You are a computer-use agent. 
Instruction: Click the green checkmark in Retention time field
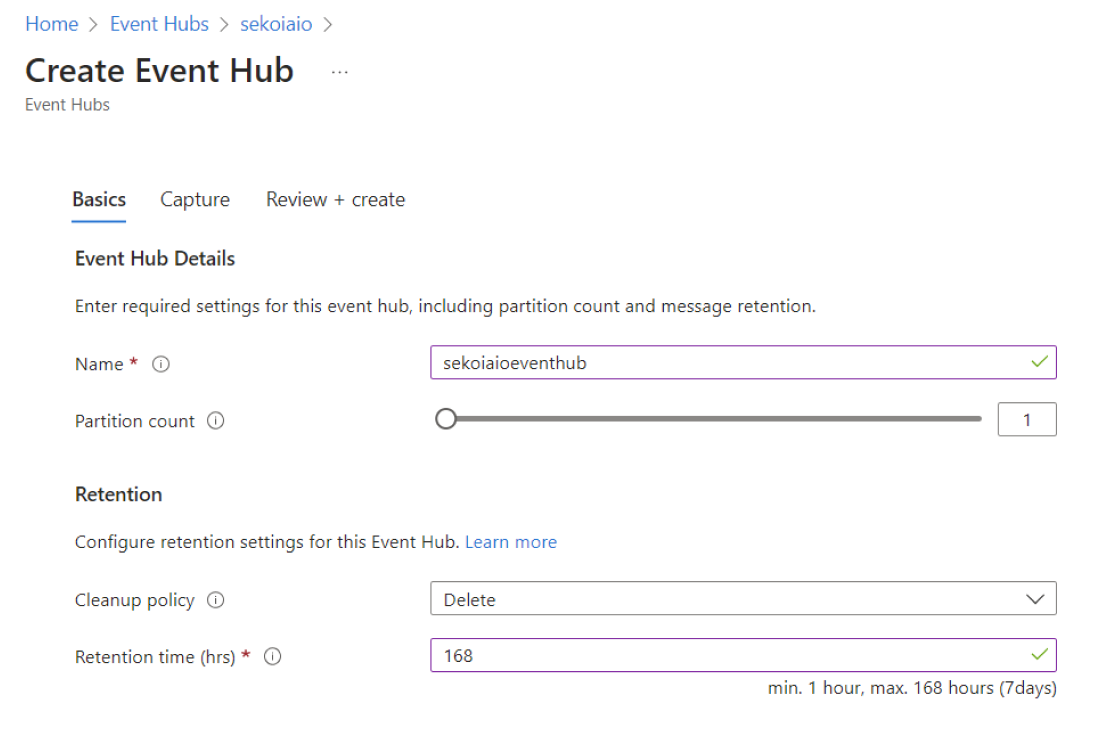pos(1040,655)
